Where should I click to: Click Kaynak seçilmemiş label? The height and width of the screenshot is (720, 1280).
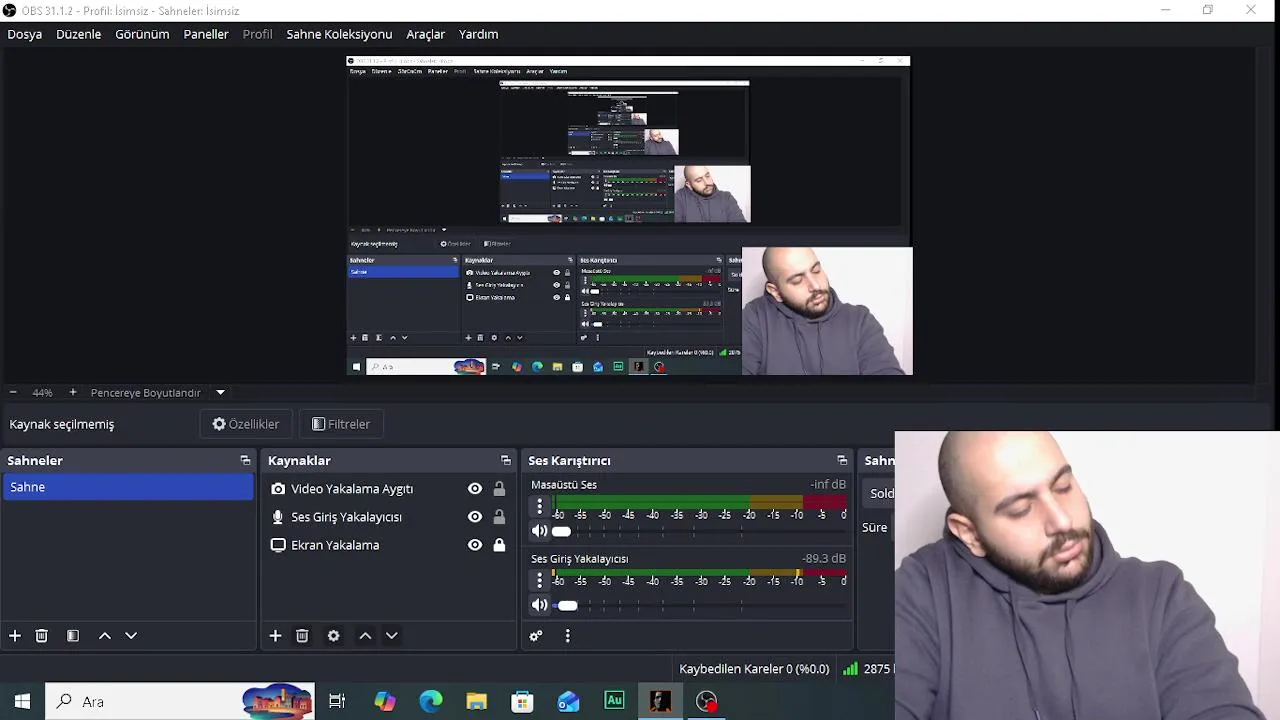point(62,424)
